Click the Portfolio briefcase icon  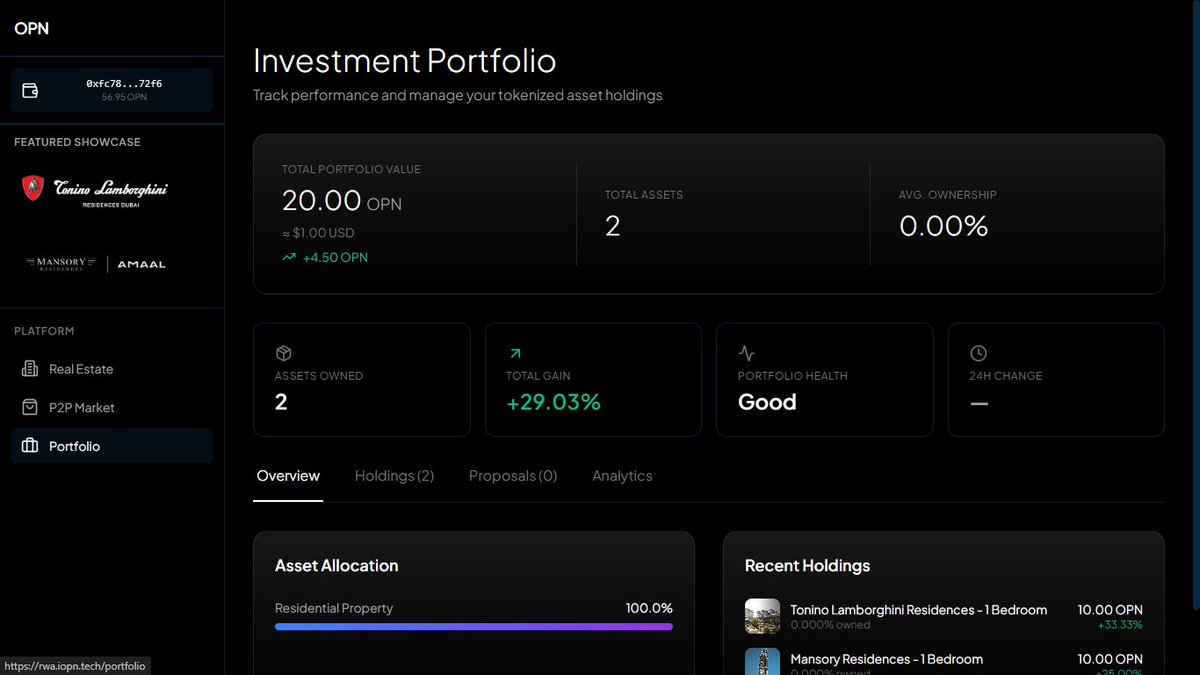(x=30, y=446)
